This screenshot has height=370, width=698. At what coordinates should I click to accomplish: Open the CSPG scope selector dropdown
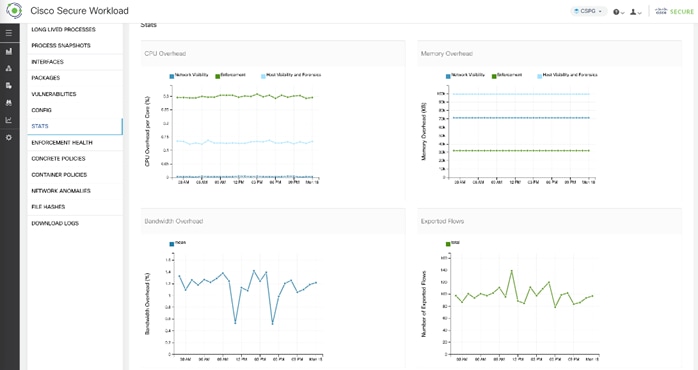click(x=588, y=11)
